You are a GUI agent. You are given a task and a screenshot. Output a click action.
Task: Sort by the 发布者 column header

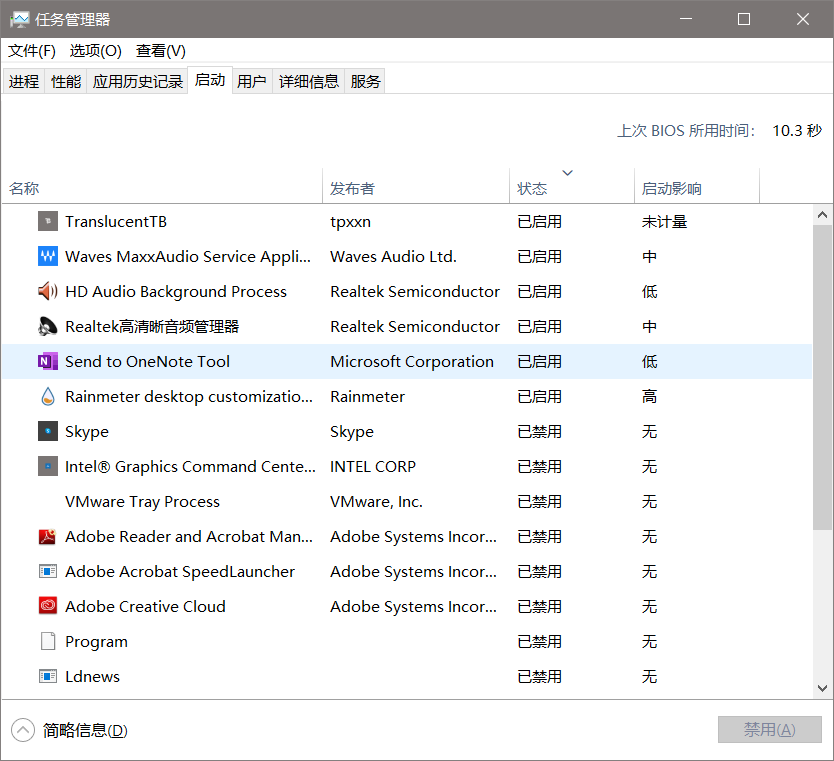[x=416, y=186]
